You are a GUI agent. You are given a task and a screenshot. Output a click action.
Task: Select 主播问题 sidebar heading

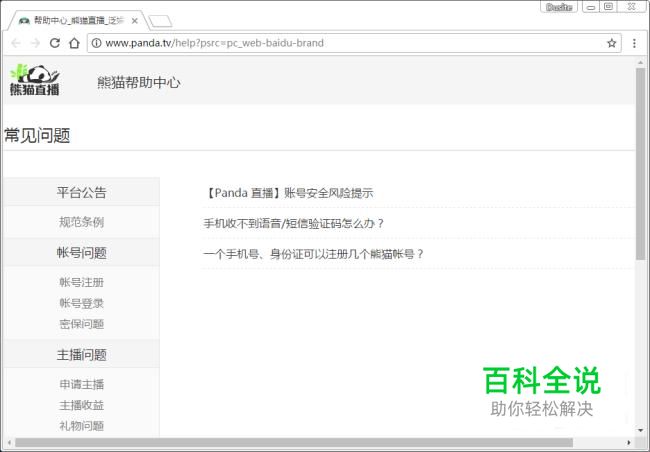[82, 355]
